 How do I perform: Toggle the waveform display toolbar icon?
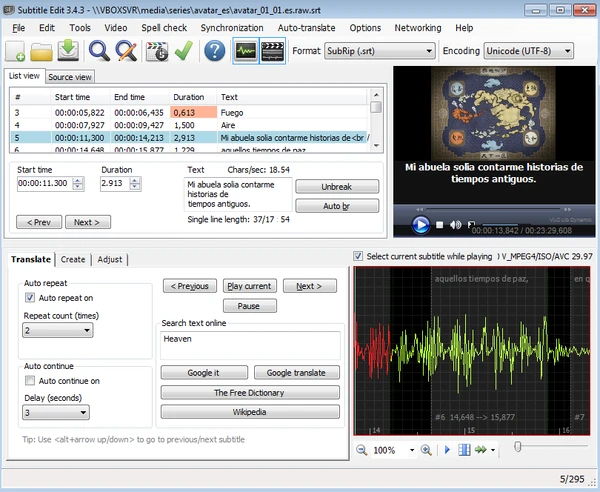pyautogui.click(x=245, y=50)
